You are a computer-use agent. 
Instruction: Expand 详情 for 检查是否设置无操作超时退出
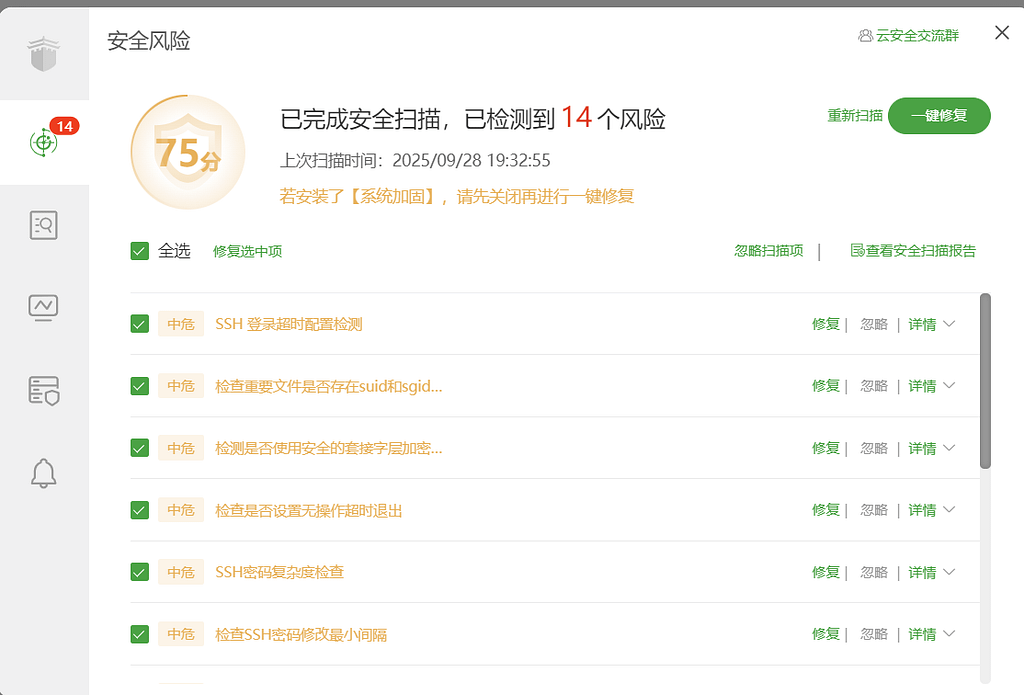(x=931, y=510)
